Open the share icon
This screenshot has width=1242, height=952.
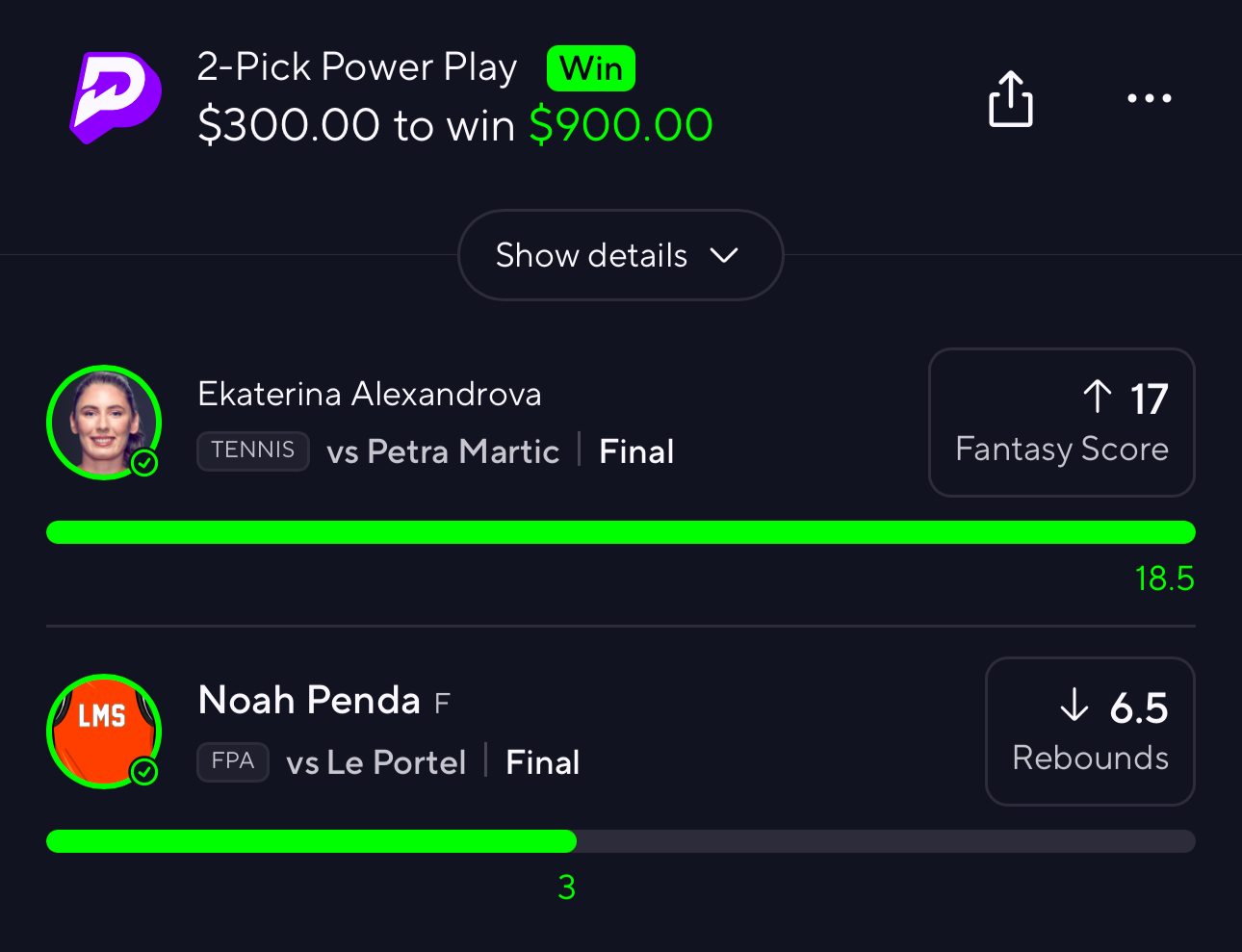pyautogui.click(x=1011, y=98)
